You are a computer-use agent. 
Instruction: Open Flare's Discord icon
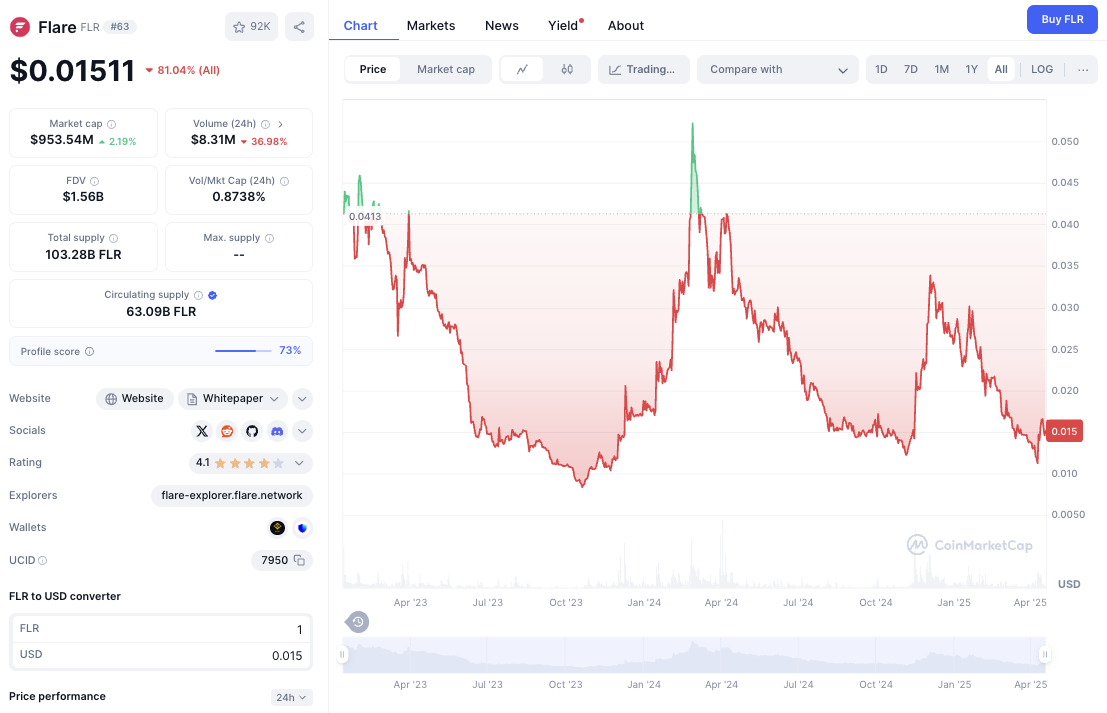click(x=277, y=431)
